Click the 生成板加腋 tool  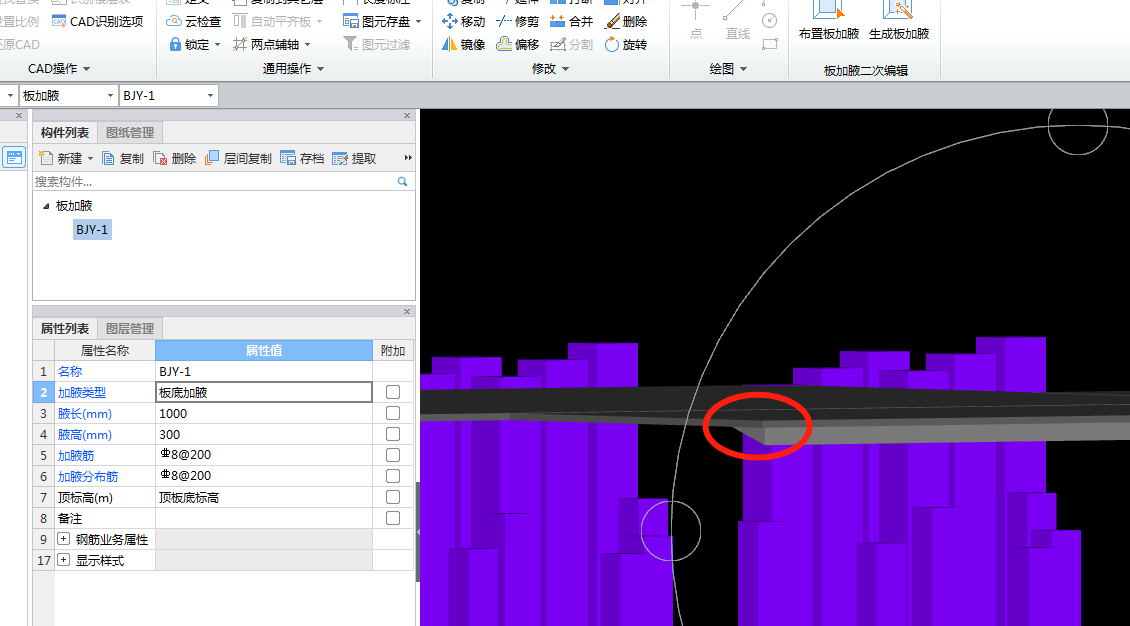click(899, 22)
